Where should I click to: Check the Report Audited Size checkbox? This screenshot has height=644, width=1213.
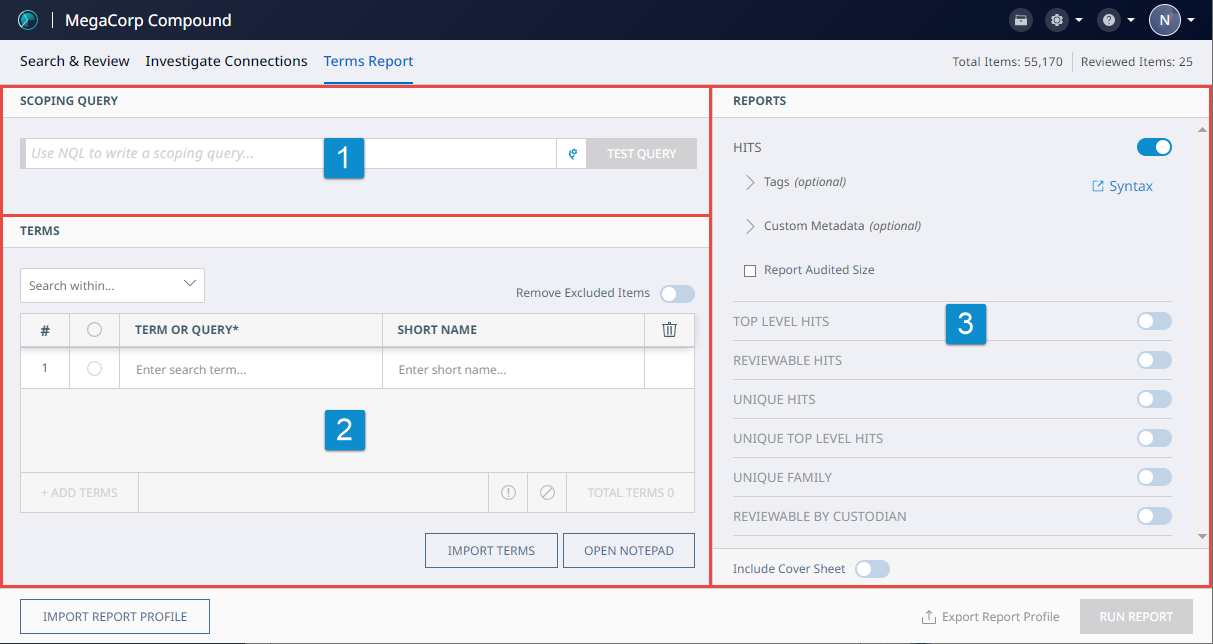(x=750, y=270)
